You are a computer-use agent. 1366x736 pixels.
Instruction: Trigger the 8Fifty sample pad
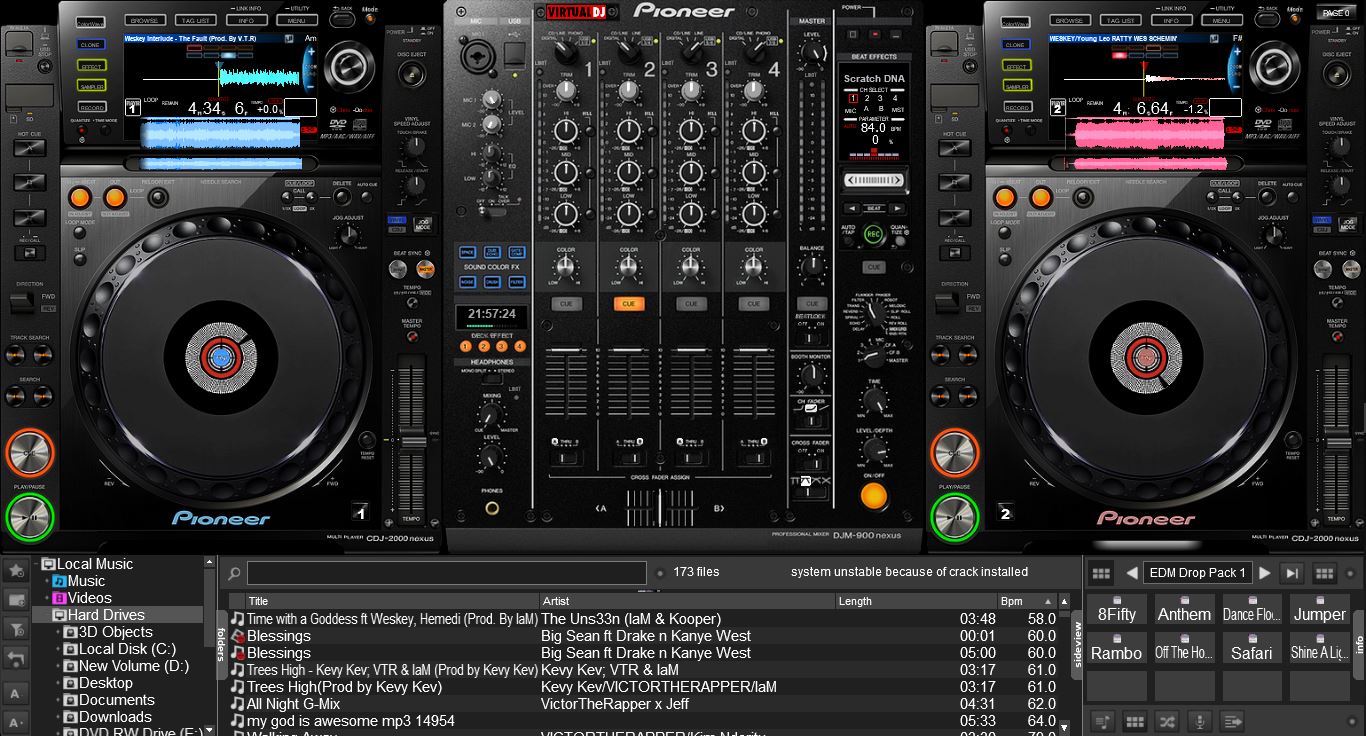point(1117,610)
